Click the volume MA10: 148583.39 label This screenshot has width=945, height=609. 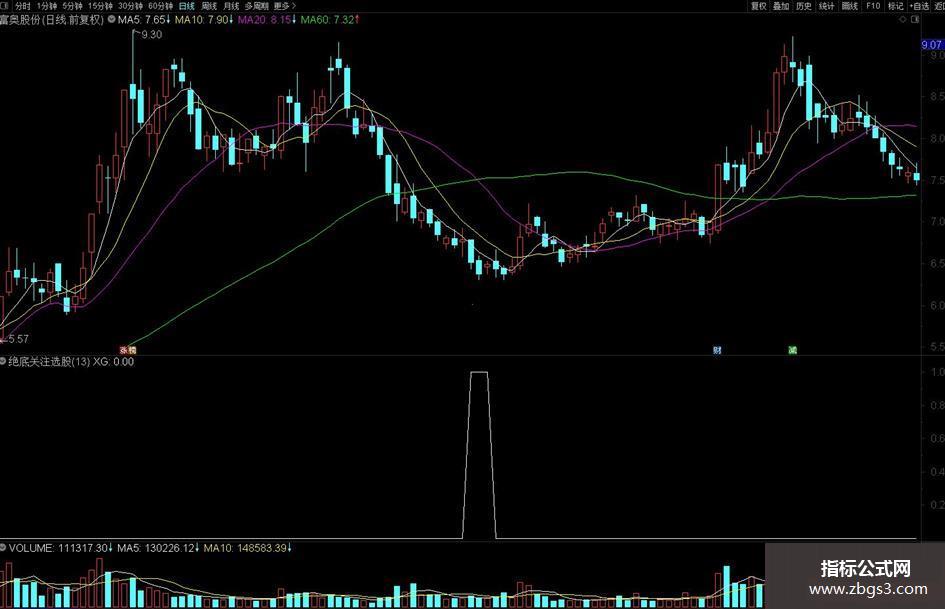pos(248,548)
